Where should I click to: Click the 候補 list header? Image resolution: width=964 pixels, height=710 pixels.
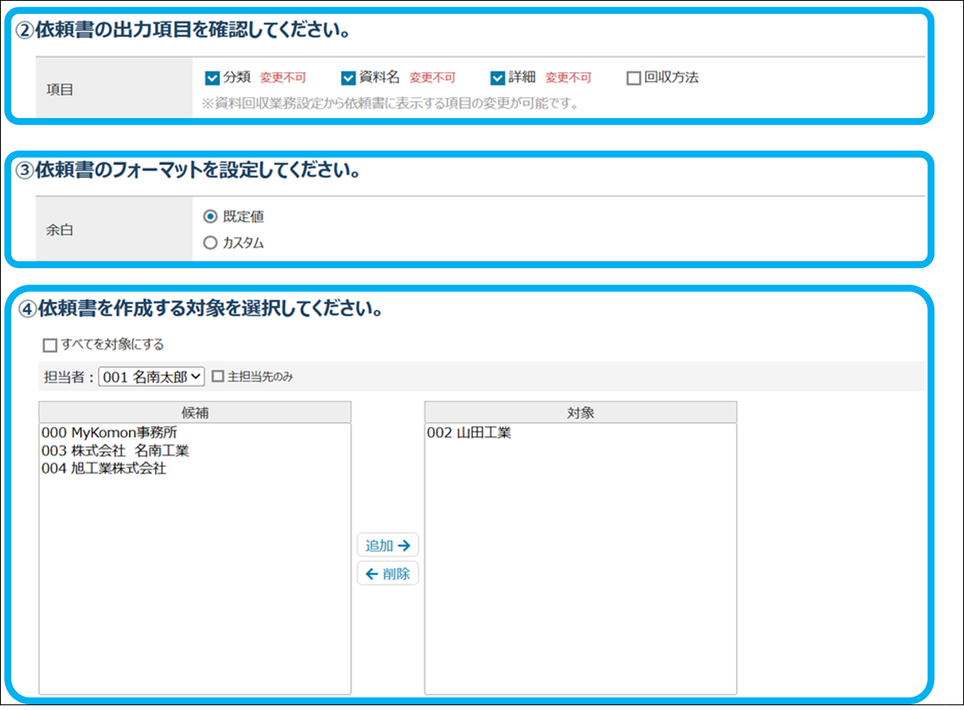click(195, 412)
